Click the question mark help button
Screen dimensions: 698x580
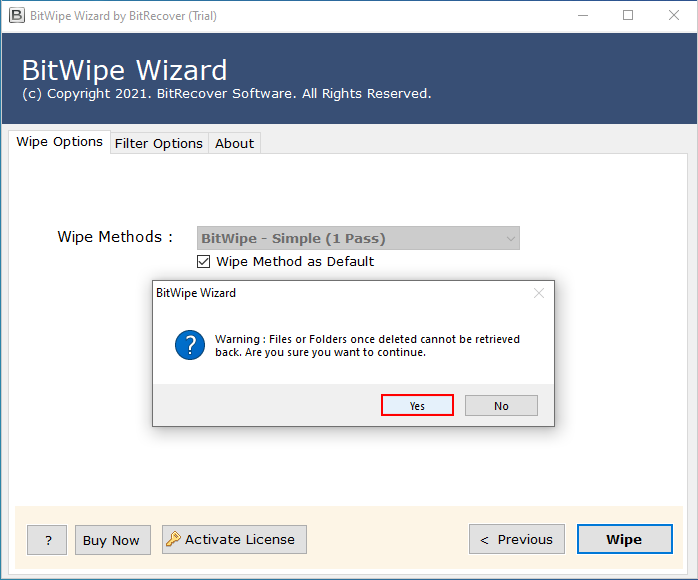pyautogui.click(x=47, y=540)
